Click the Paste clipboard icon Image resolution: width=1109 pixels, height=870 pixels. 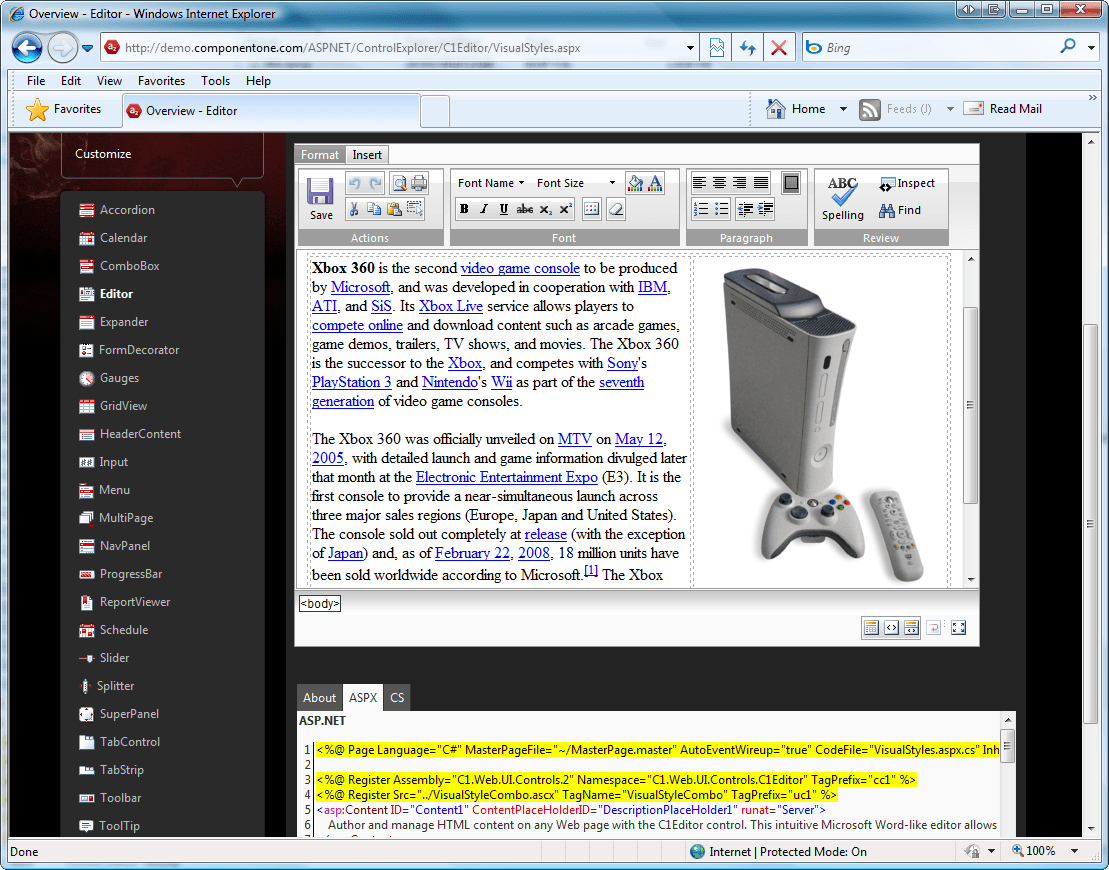[394, 209]
